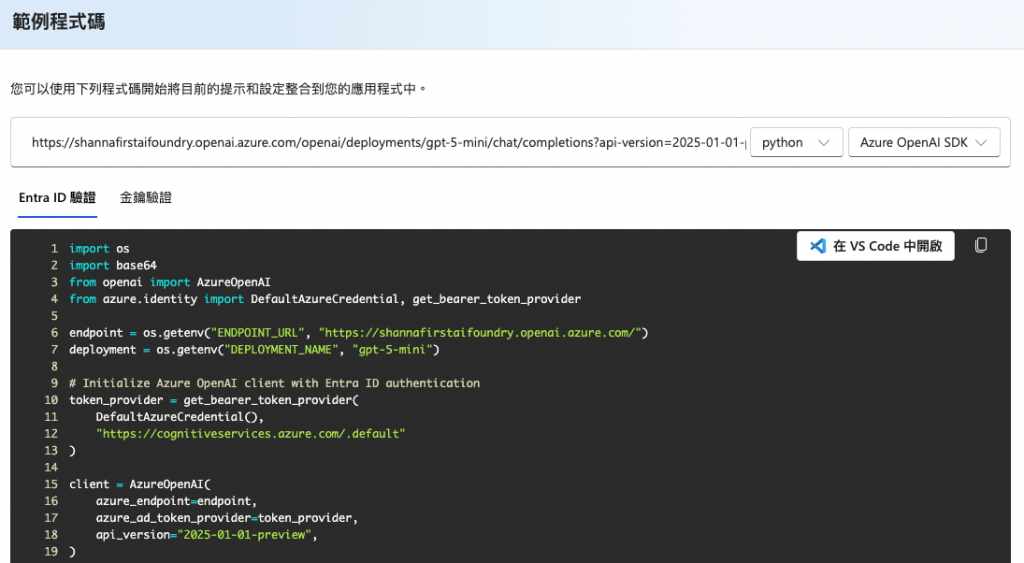
Task: Click the '# Initialize Azure OpenAI client' comment
Action: tap(274, 383)
